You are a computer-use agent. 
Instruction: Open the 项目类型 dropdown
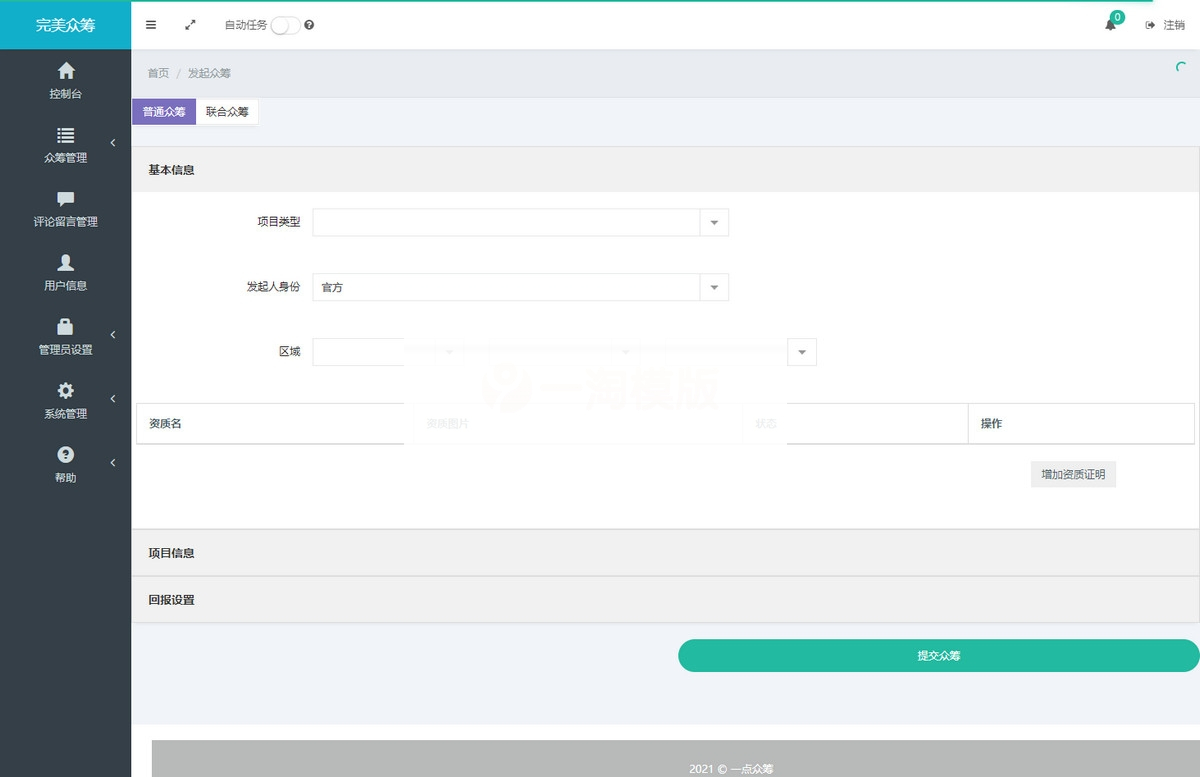[713, 222]
